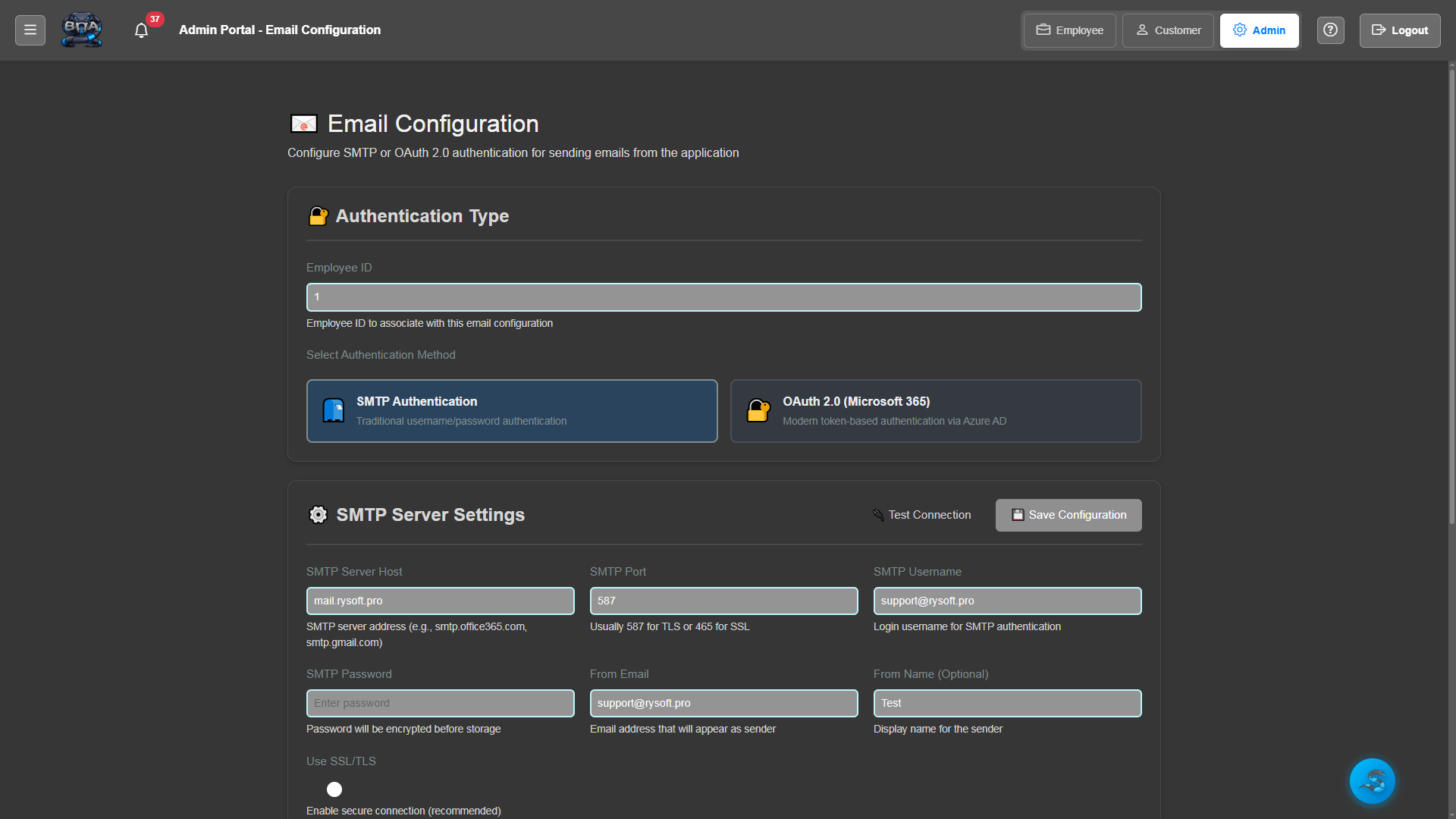The image size is (1456, 819).
Task: Click the SMTP Password field
Action: tap(440, 703)
